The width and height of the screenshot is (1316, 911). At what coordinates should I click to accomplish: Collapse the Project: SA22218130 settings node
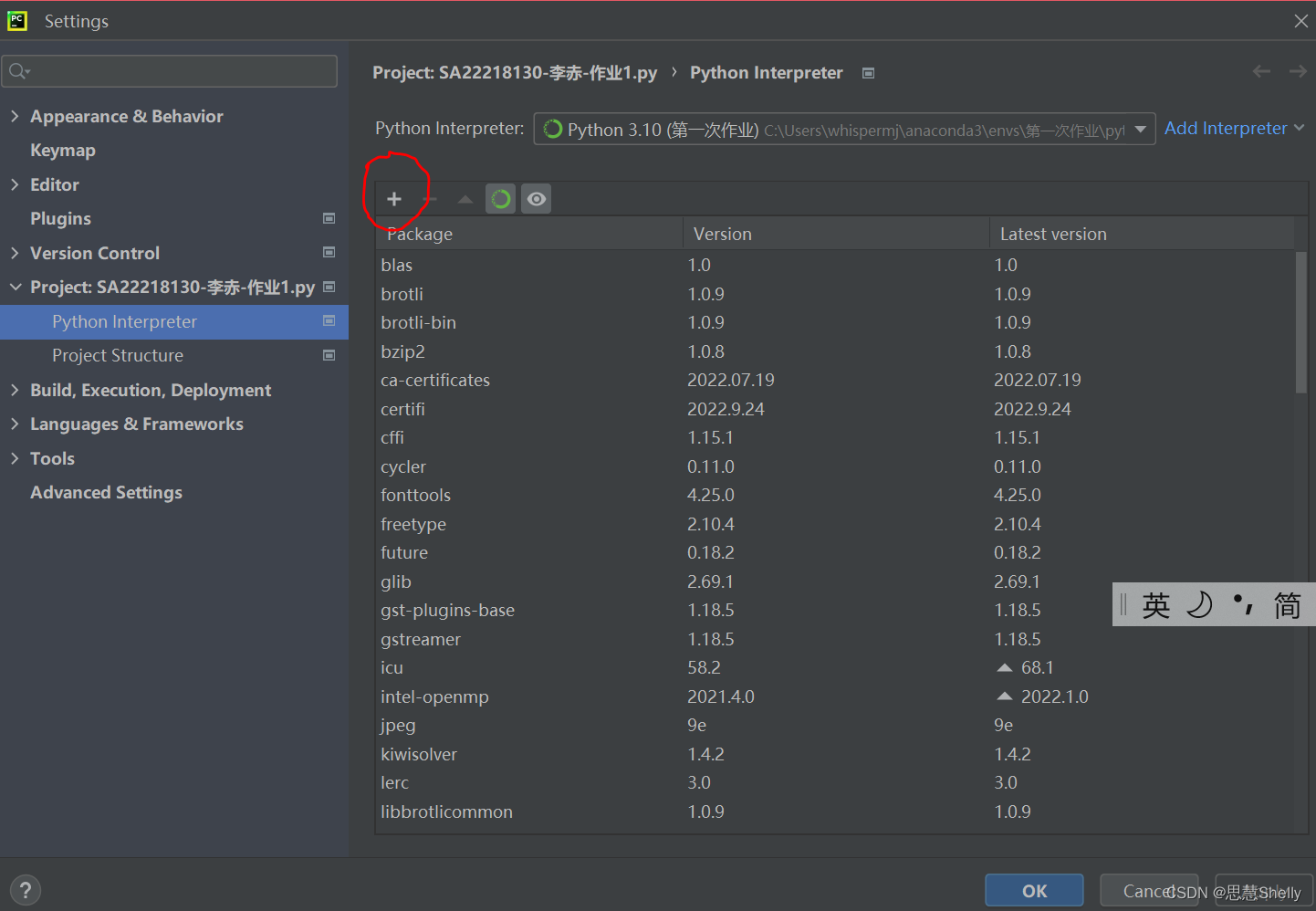(x=16, y=287)
